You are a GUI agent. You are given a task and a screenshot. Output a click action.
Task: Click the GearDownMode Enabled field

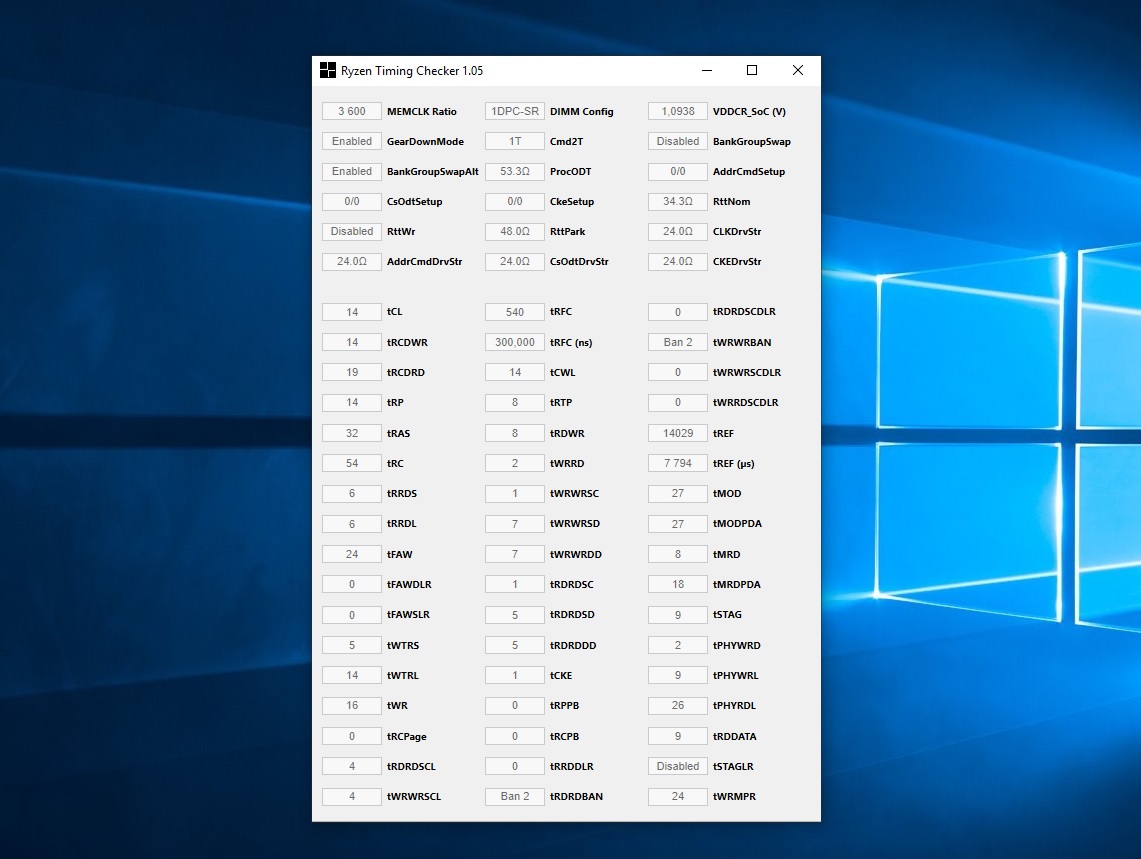pos(352,141)
